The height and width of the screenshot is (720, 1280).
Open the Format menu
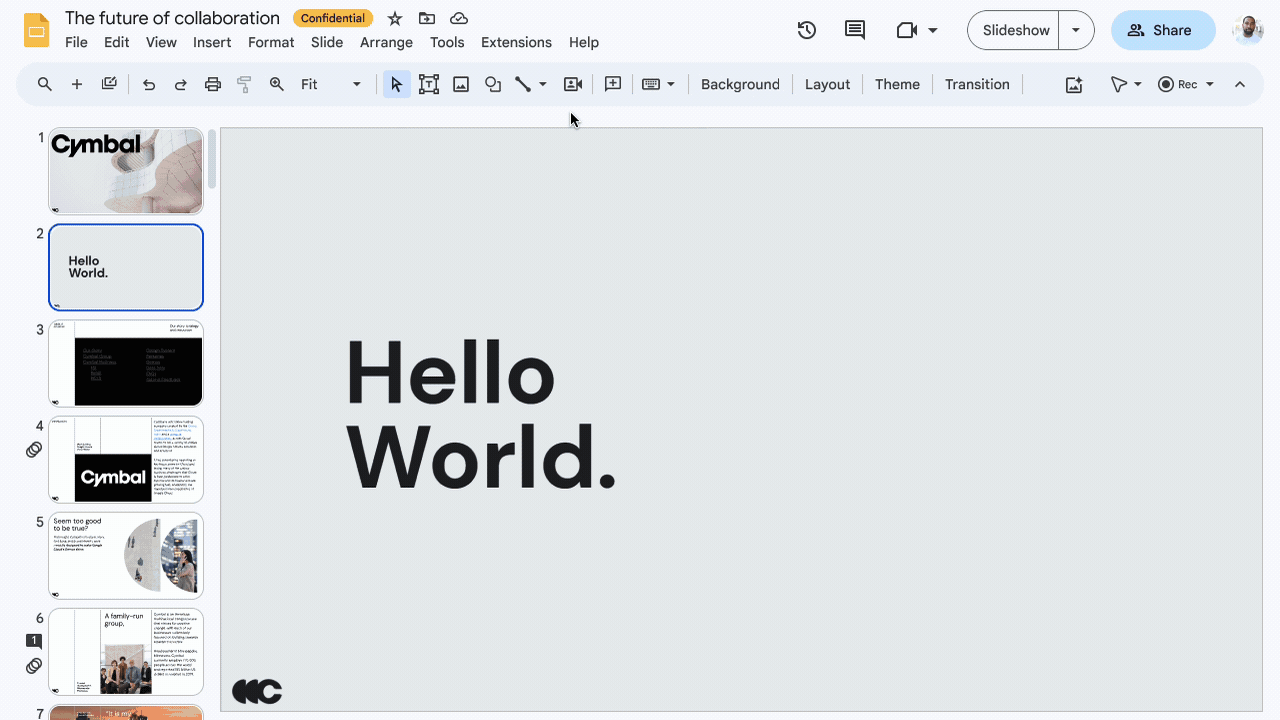(x=271, y=42)
